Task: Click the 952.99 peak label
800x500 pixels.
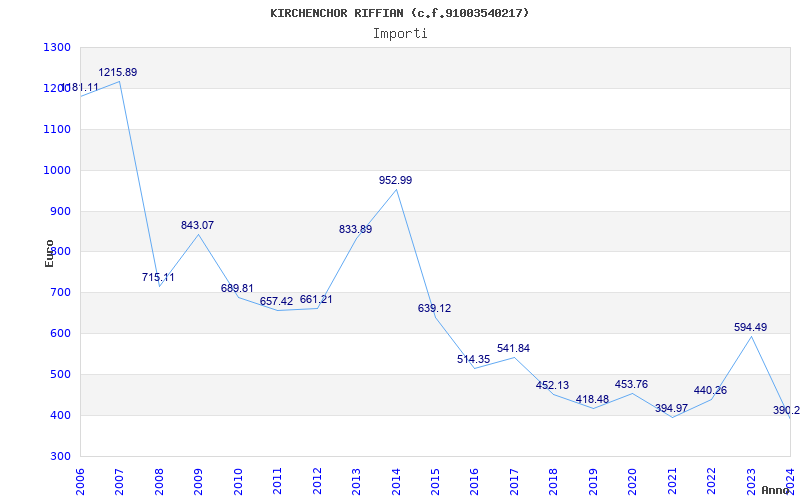Action: tap(395, 181)
